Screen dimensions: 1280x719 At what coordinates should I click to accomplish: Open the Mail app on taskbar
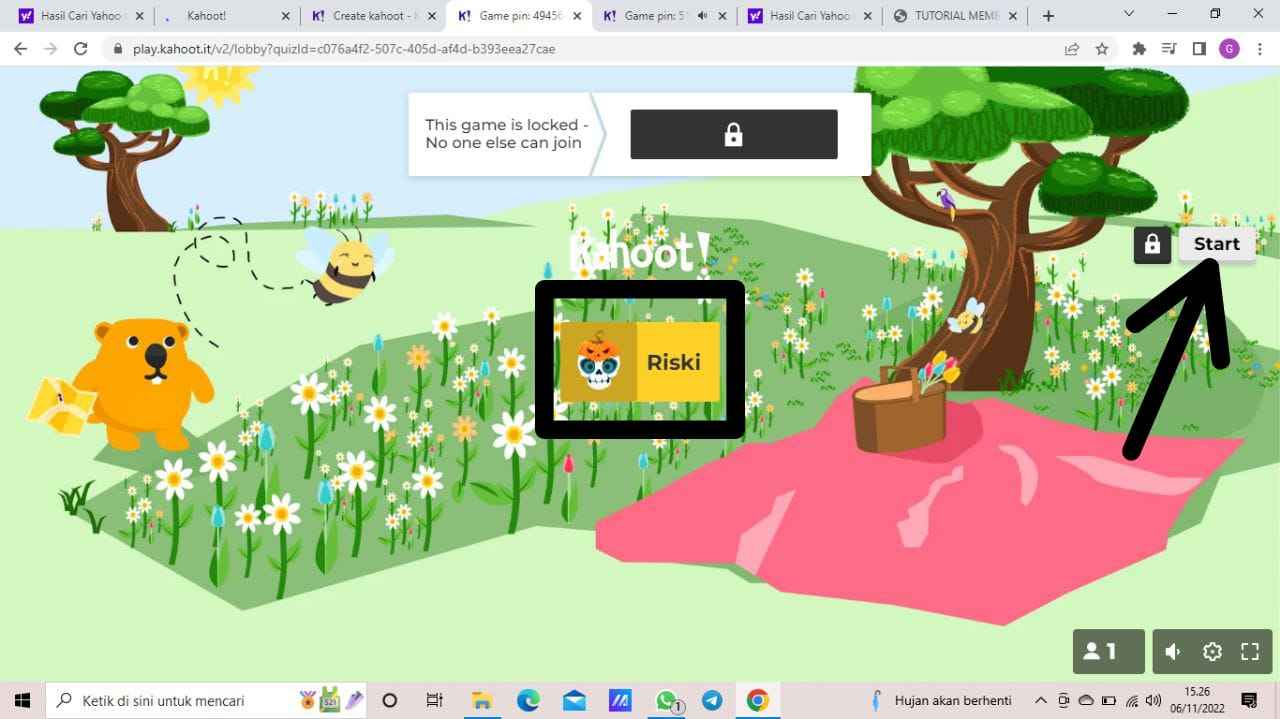[574, 700]
